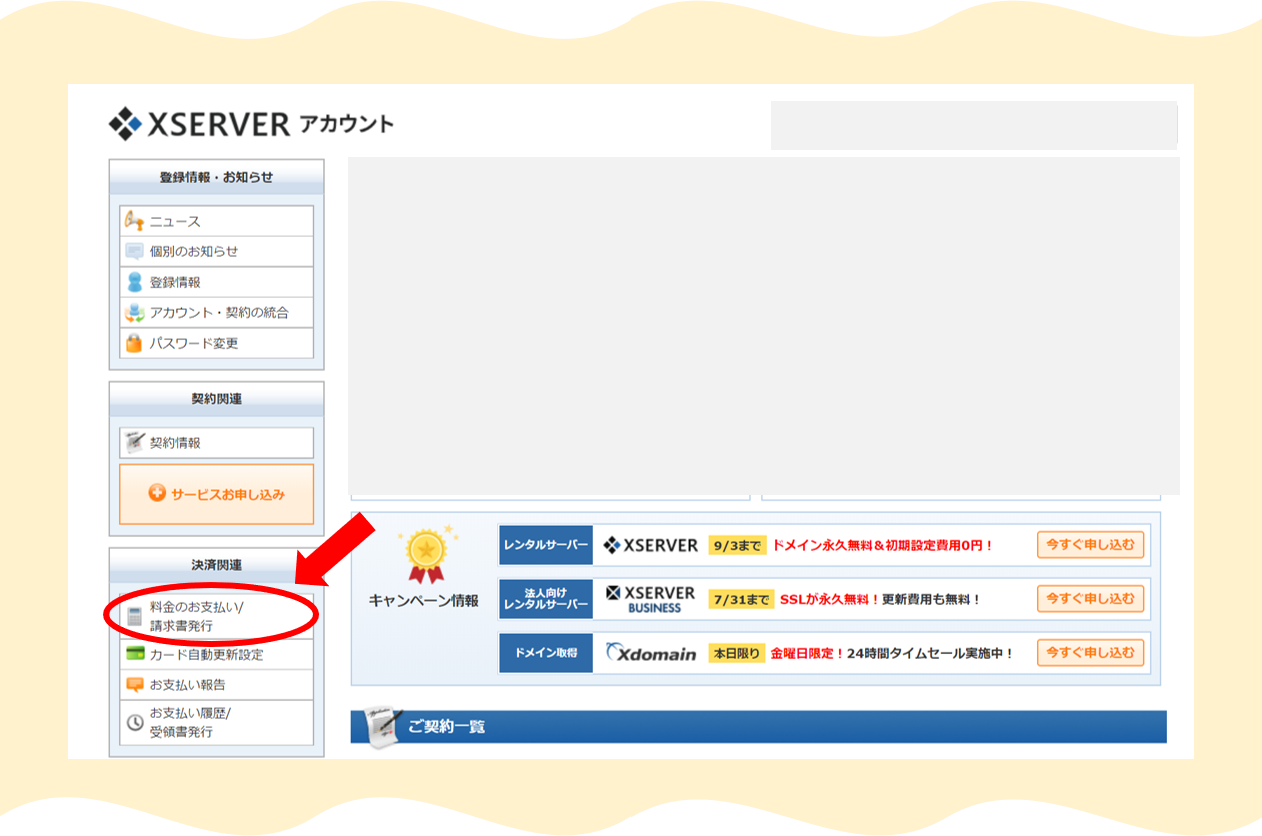
Task: Click the campaign medal ribbon icon
Action: 426,555
